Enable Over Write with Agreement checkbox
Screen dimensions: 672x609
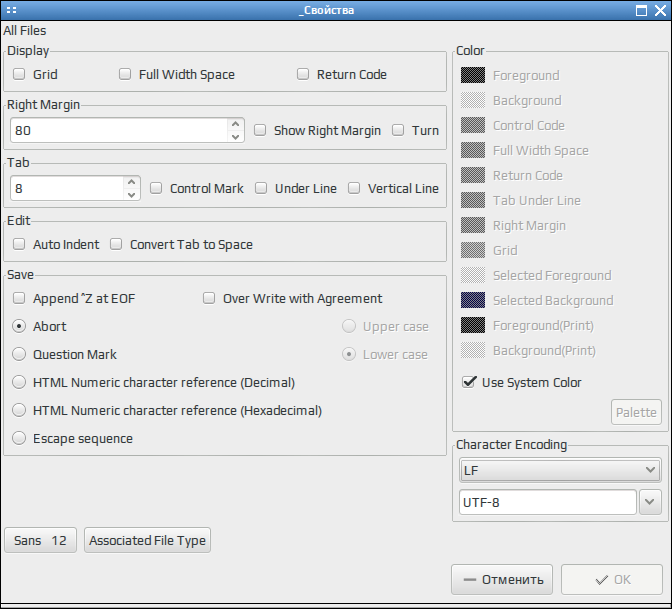click(209, 298)
